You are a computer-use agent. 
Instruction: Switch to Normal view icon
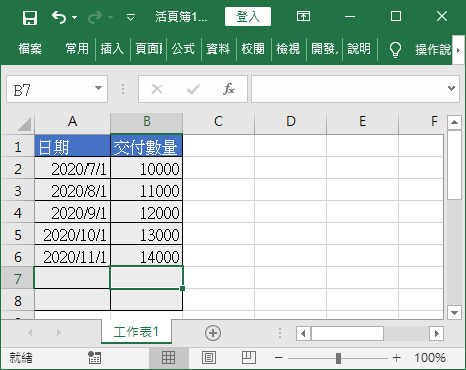(168, 358)
